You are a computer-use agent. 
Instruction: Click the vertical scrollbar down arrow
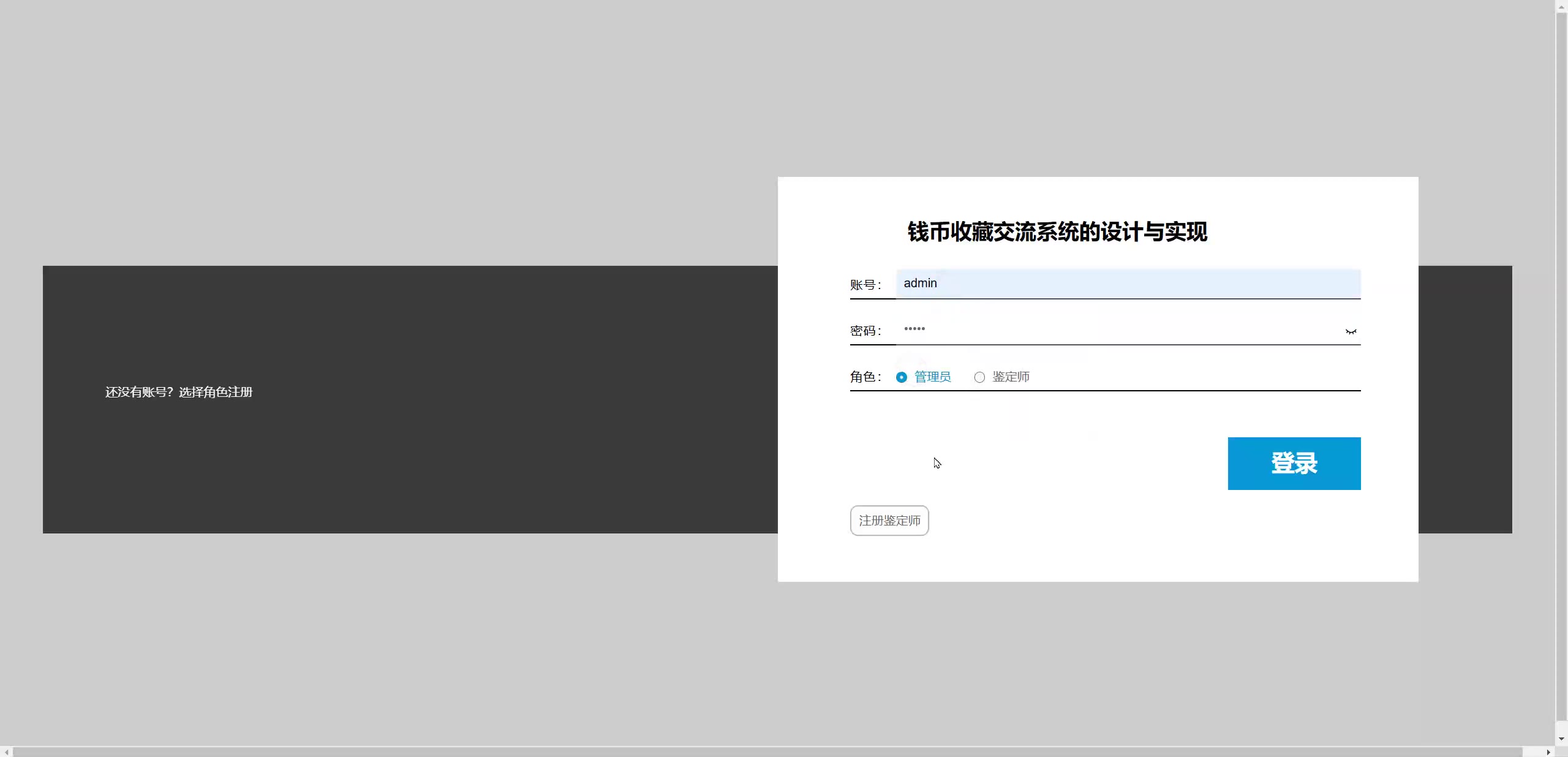1561,739
